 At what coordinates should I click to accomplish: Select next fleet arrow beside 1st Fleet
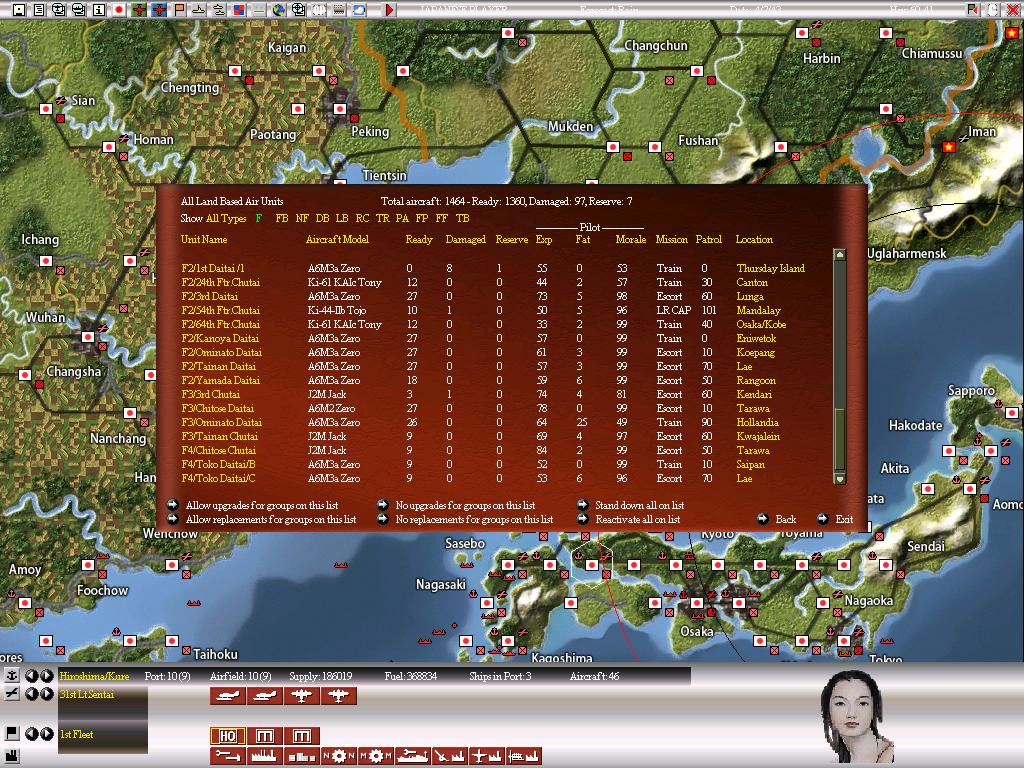pos(46,734)
